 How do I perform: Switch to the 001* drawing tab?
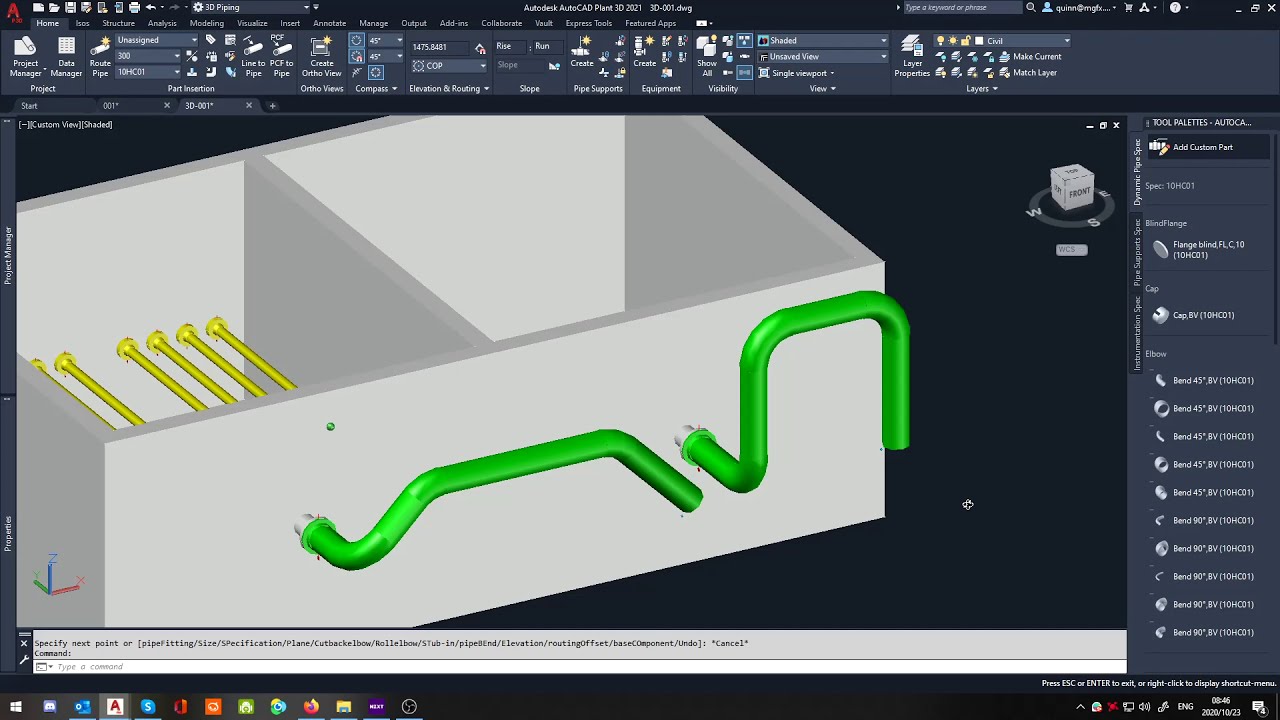[110, 106]
